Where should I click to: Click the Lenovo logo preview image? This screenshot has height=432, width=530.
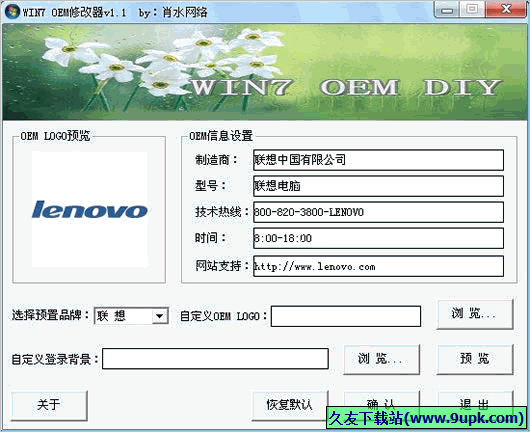pyautogui.click(x=90, y=209)
